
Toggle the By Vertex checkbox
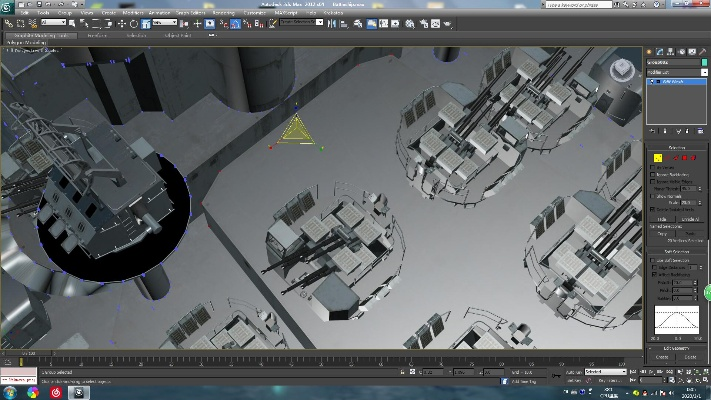click(653, 168)
